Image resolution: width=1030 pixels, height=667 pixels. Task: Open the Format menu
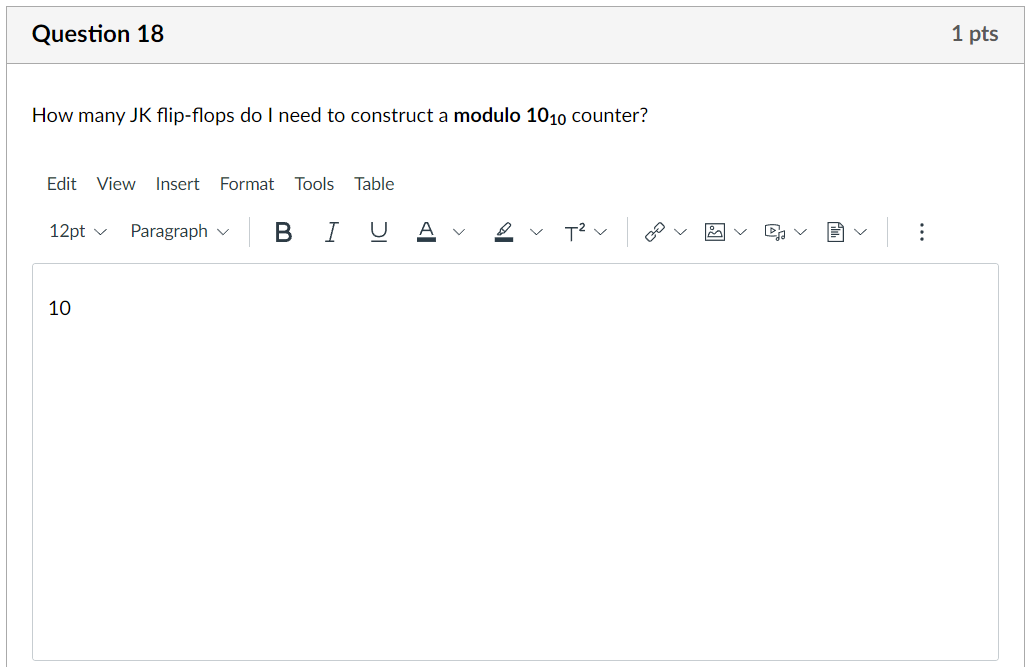[x=246, y=183]
